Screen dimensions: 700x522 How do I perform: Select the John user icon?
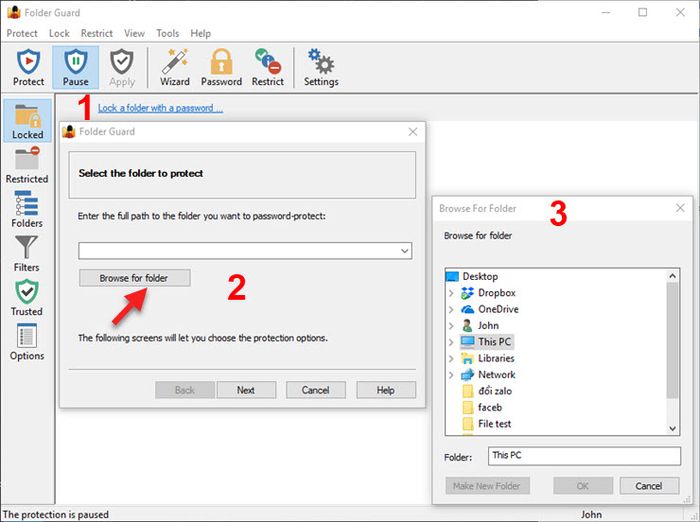coord(467,326)
